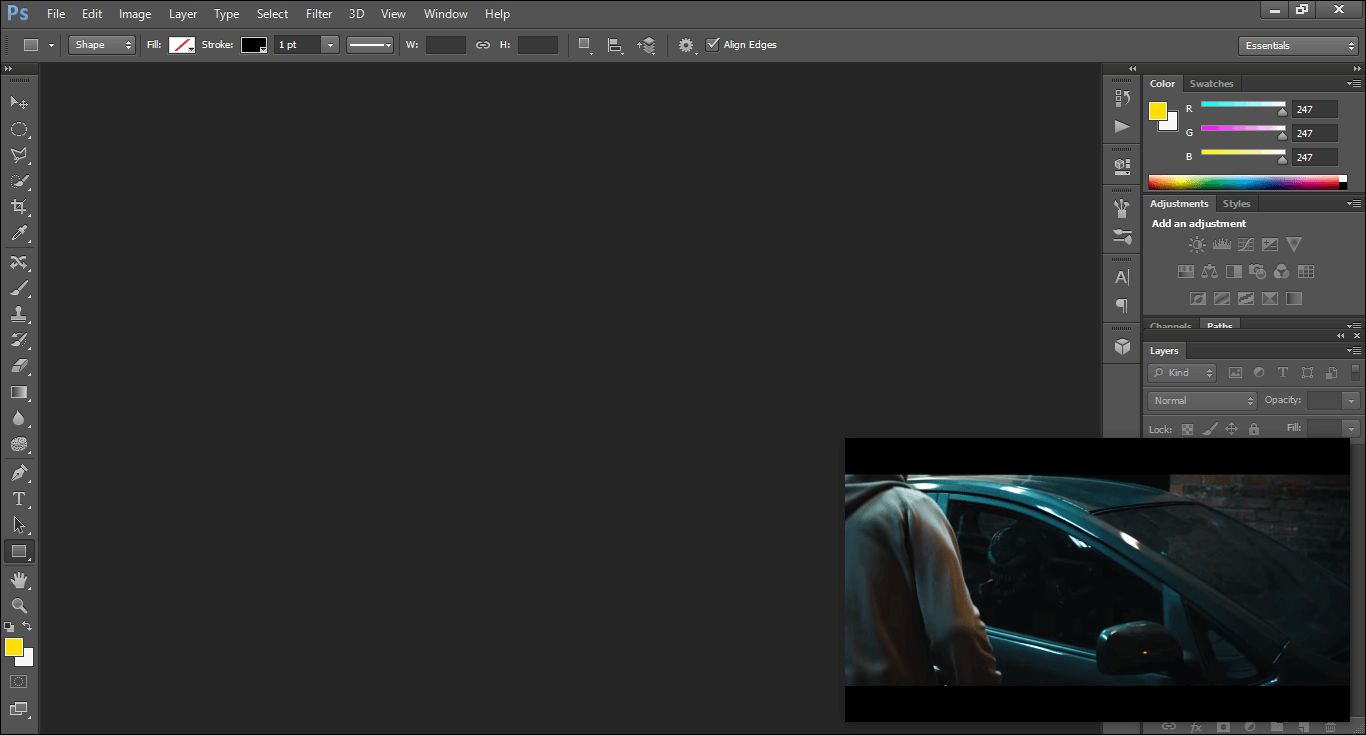Select the Elliptical Marquee tool
The image size is (1366, 735).
click(x=19, y=129)
